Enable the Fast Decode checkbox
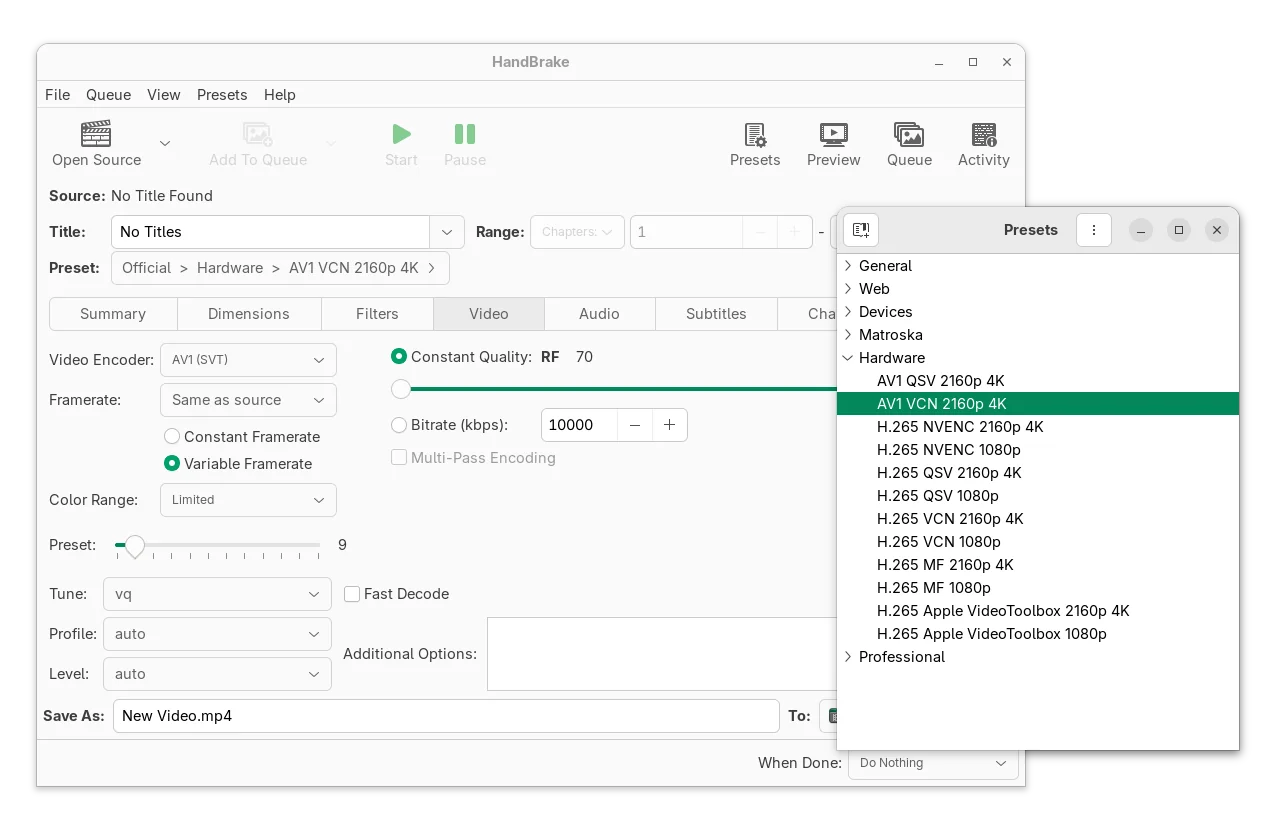Image resolution: width=1272 pixels, height=833 pixels. point(352,594)
